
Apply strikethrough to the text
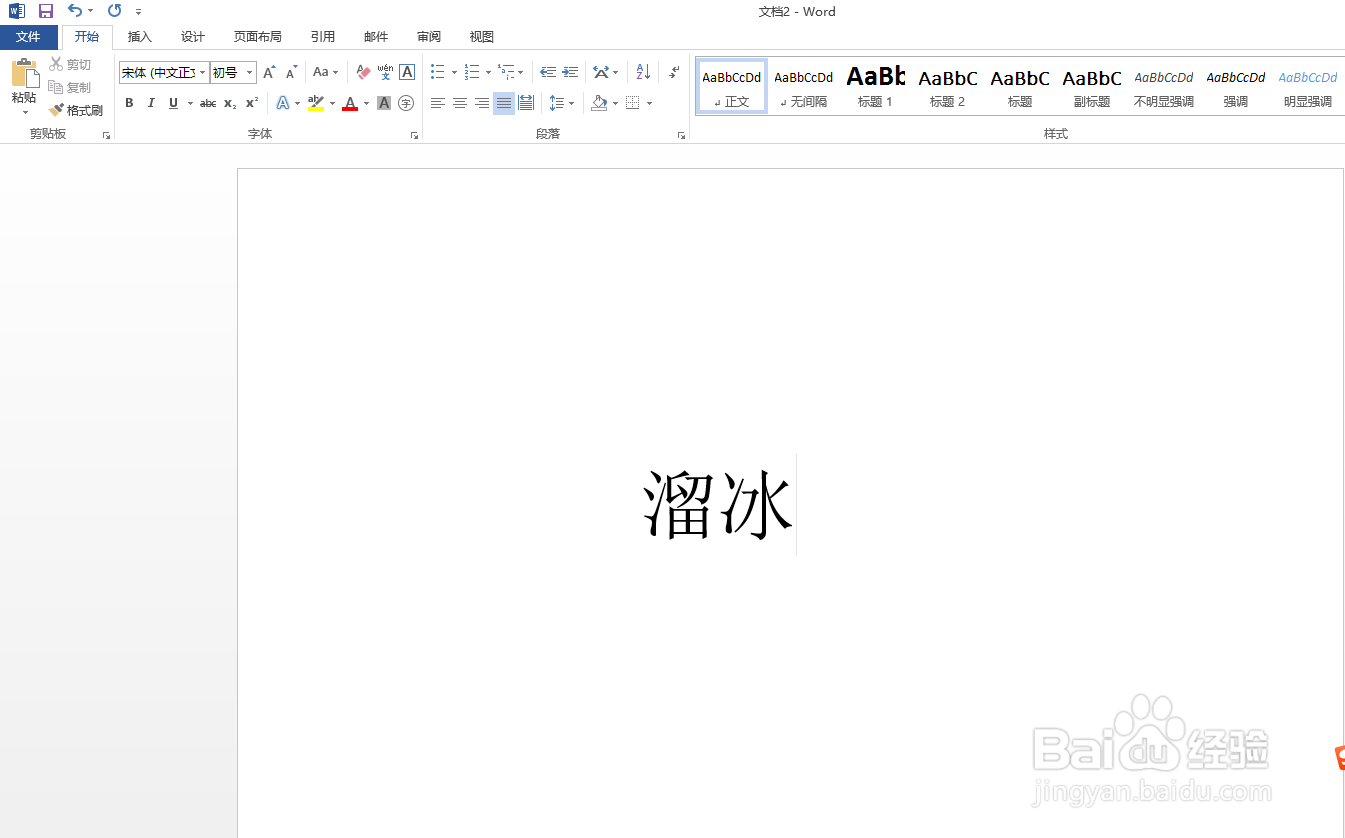207,102
